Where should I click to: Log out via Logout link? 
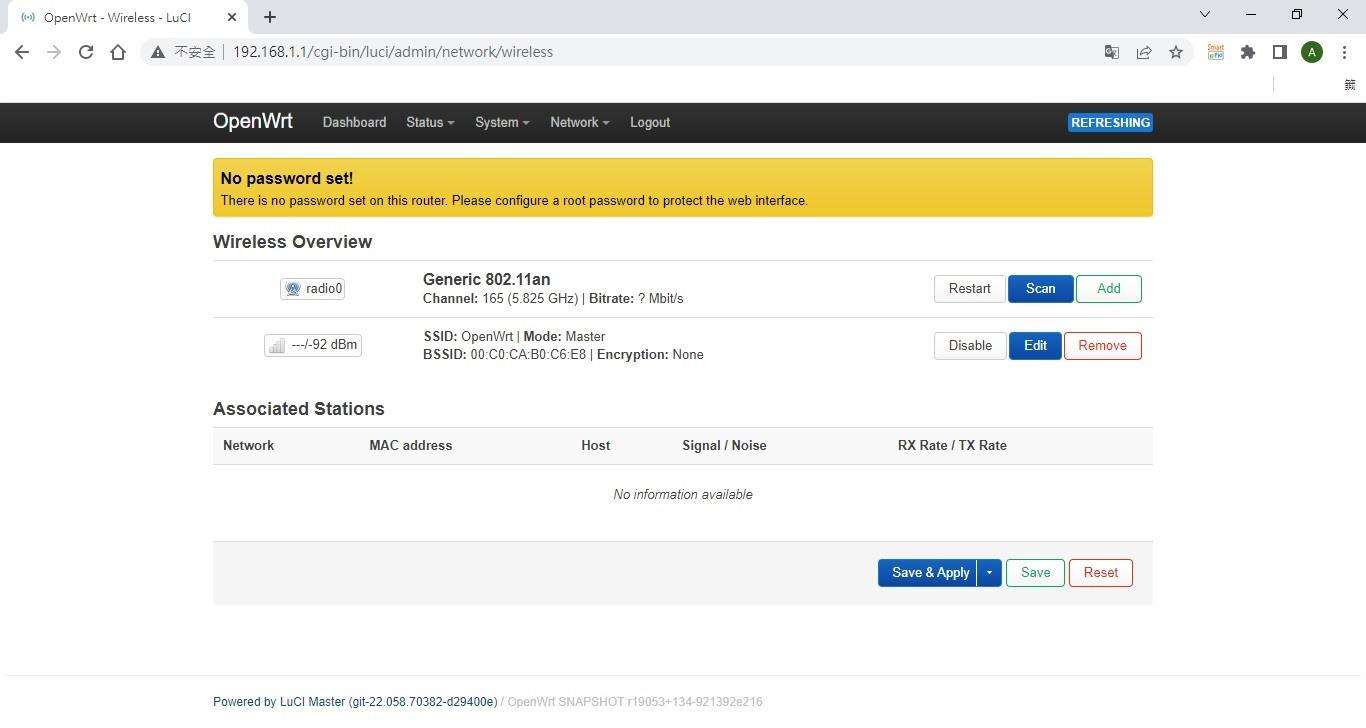pos(650,123)
